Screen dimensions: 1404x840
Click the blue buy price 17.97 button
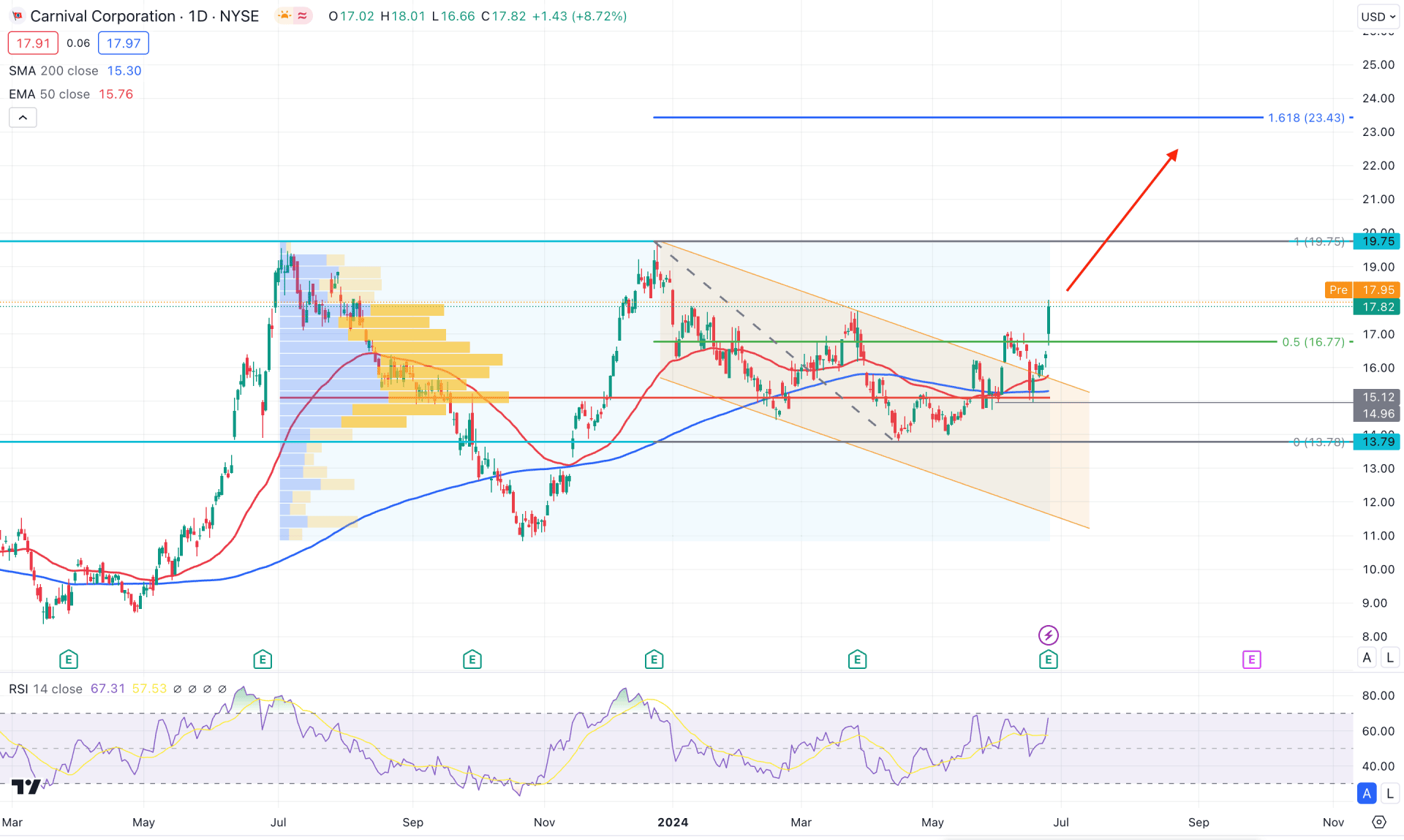coord(124,43)
